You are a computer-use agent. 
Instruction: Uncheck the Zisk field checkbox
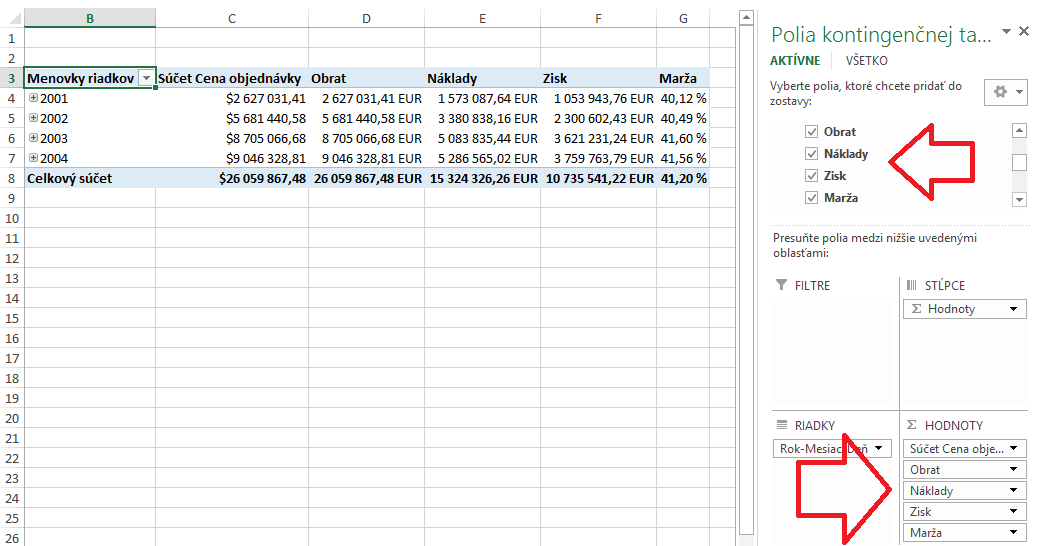[x=811, y=175]
